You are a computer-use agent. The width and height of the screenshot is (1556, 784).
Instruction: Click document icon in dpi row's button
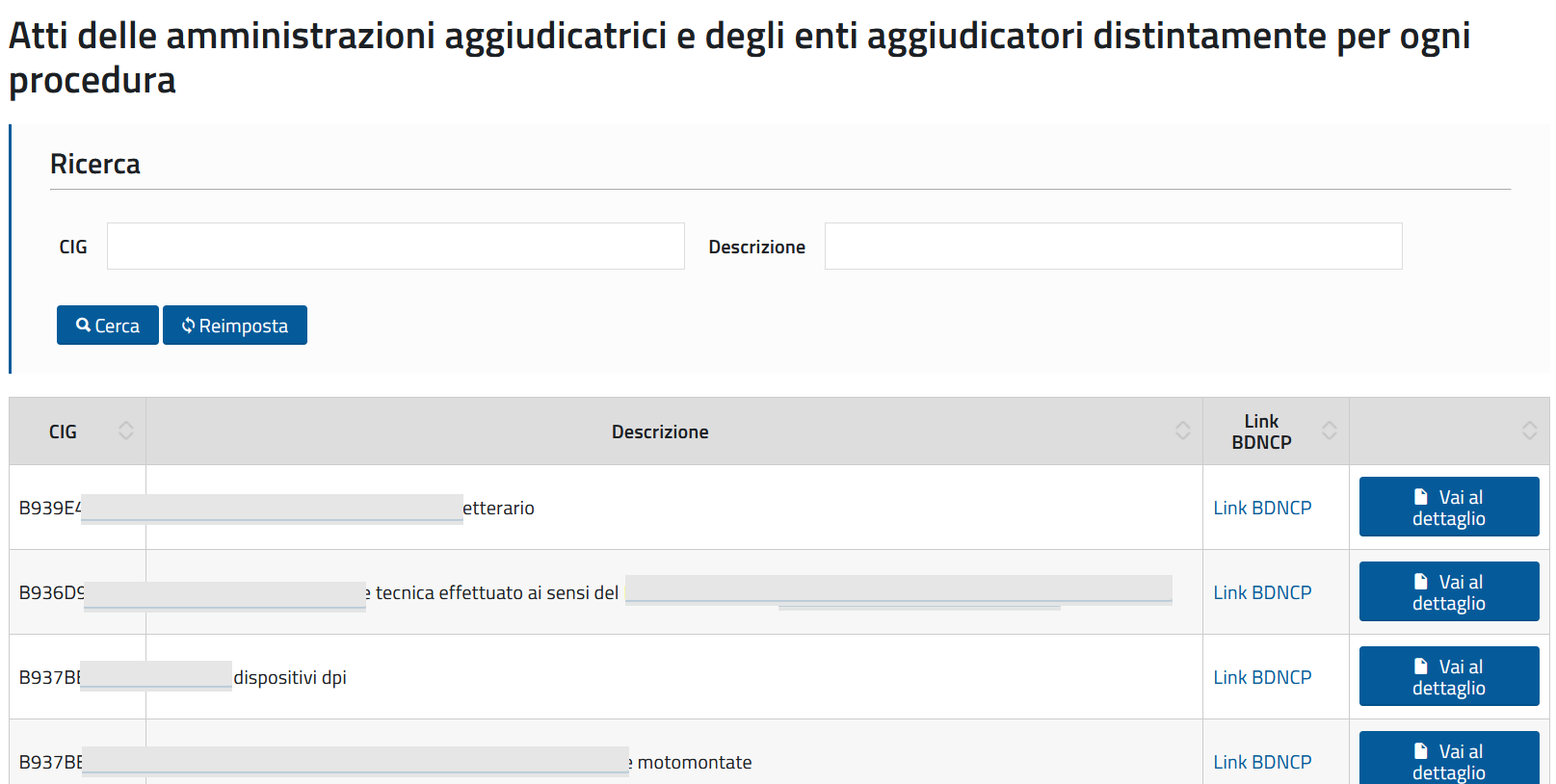1421,666
